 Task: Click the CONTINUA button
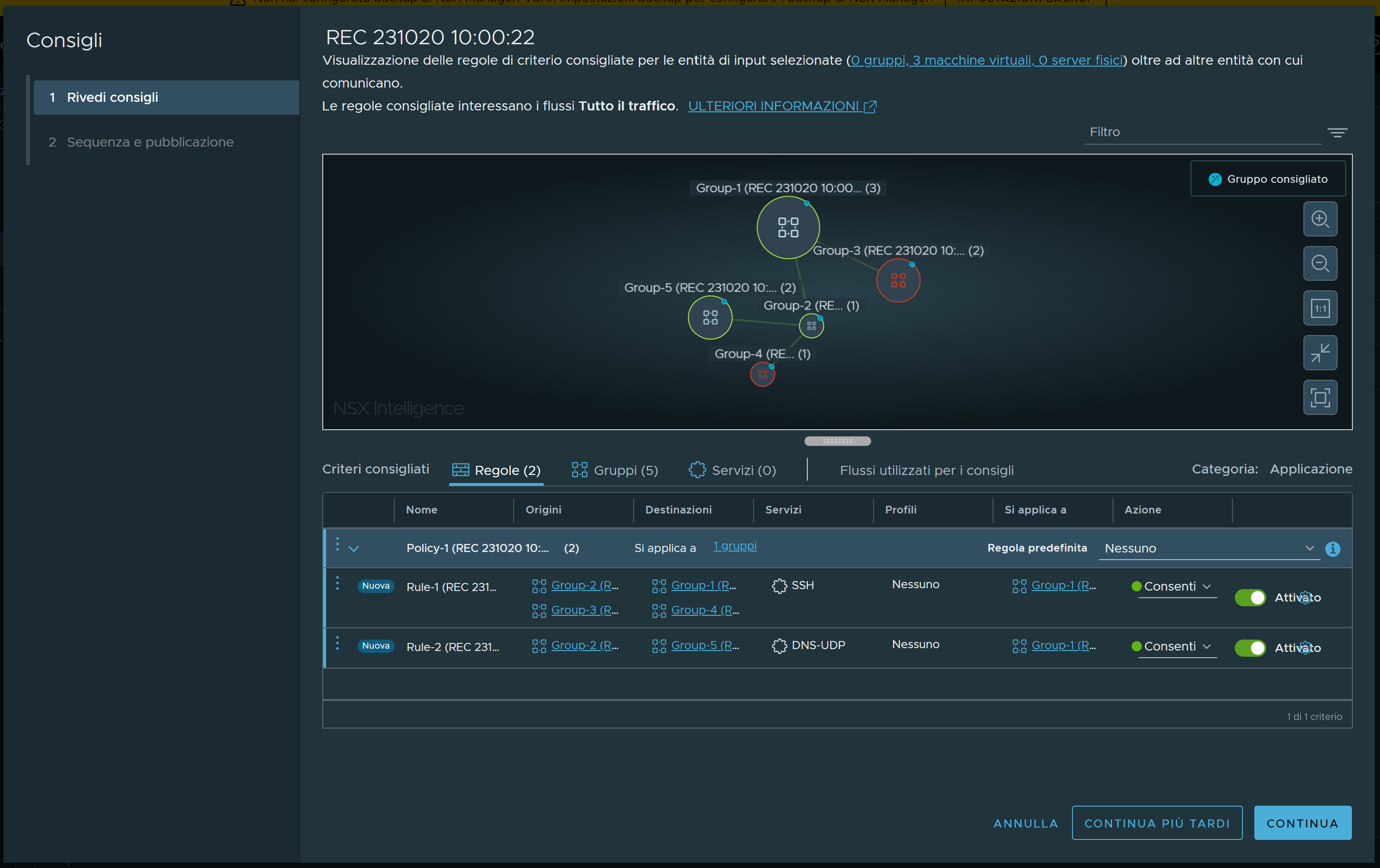click(1302, 823)
